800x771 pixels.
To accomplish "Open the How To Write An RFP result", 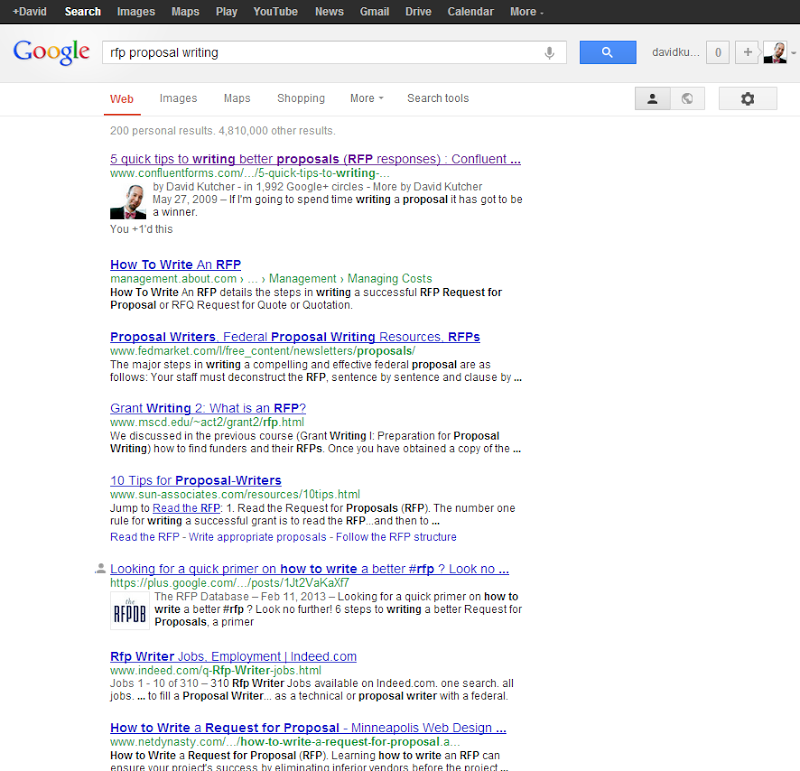I will 176,264.
